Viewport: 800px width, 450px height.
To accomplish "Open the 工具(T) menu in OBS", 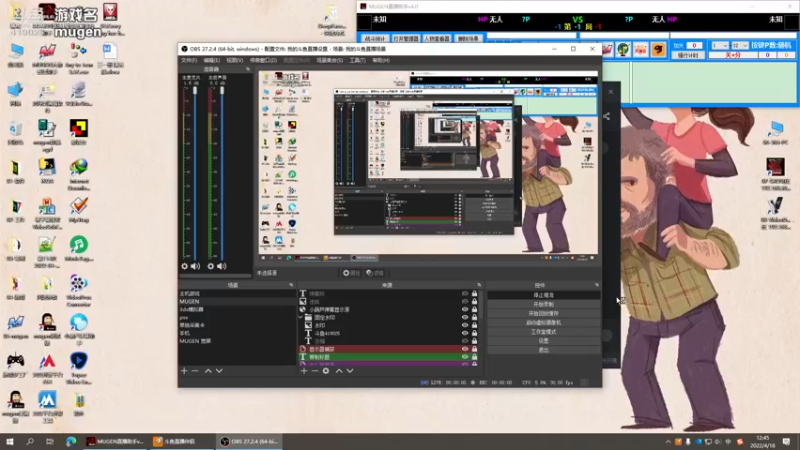I will click(357, 60).
